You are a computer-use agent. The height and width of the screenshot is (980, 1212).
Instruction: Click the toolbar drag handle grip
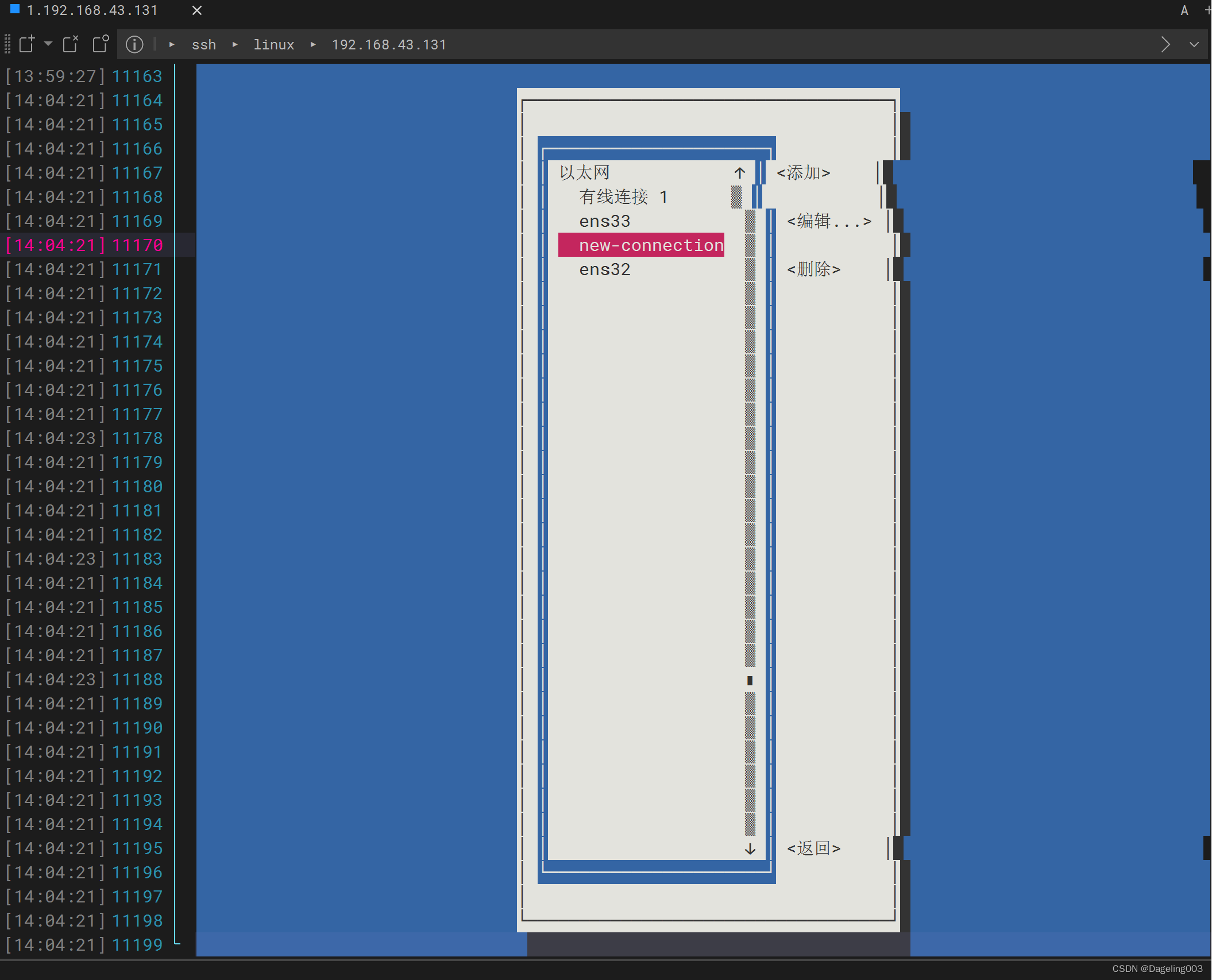[x=7, y=44]
